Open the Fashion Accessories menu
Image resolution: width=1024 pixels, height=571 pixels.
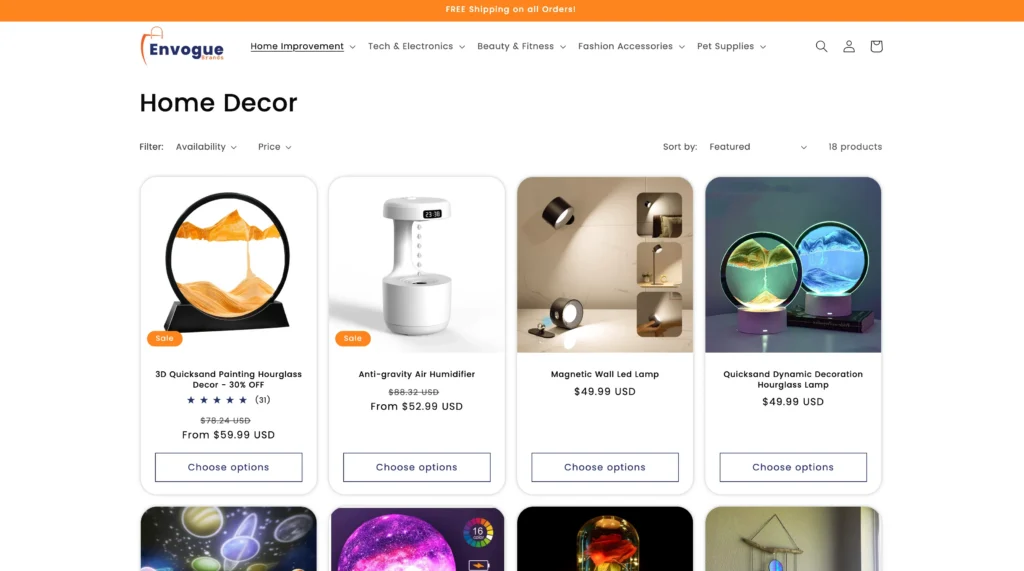pos(631,46)
